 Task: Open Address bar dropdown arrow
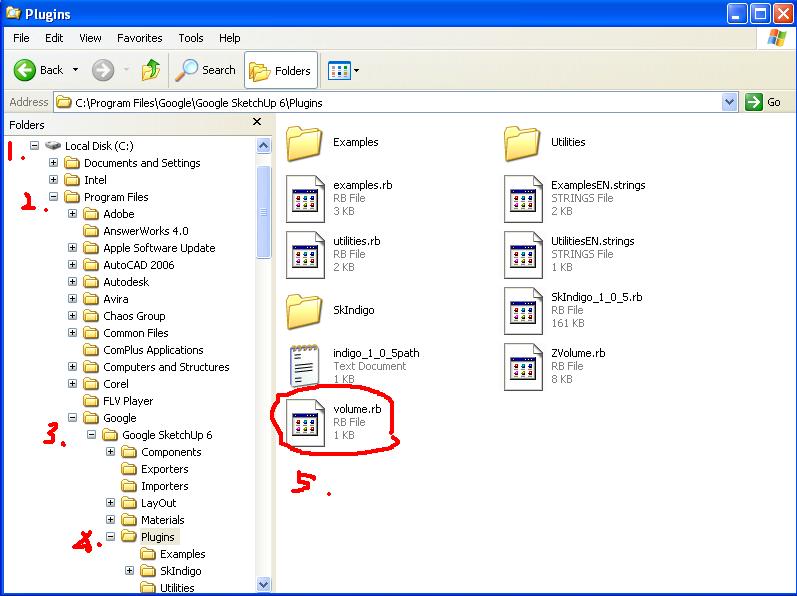(x=729, y=102)
